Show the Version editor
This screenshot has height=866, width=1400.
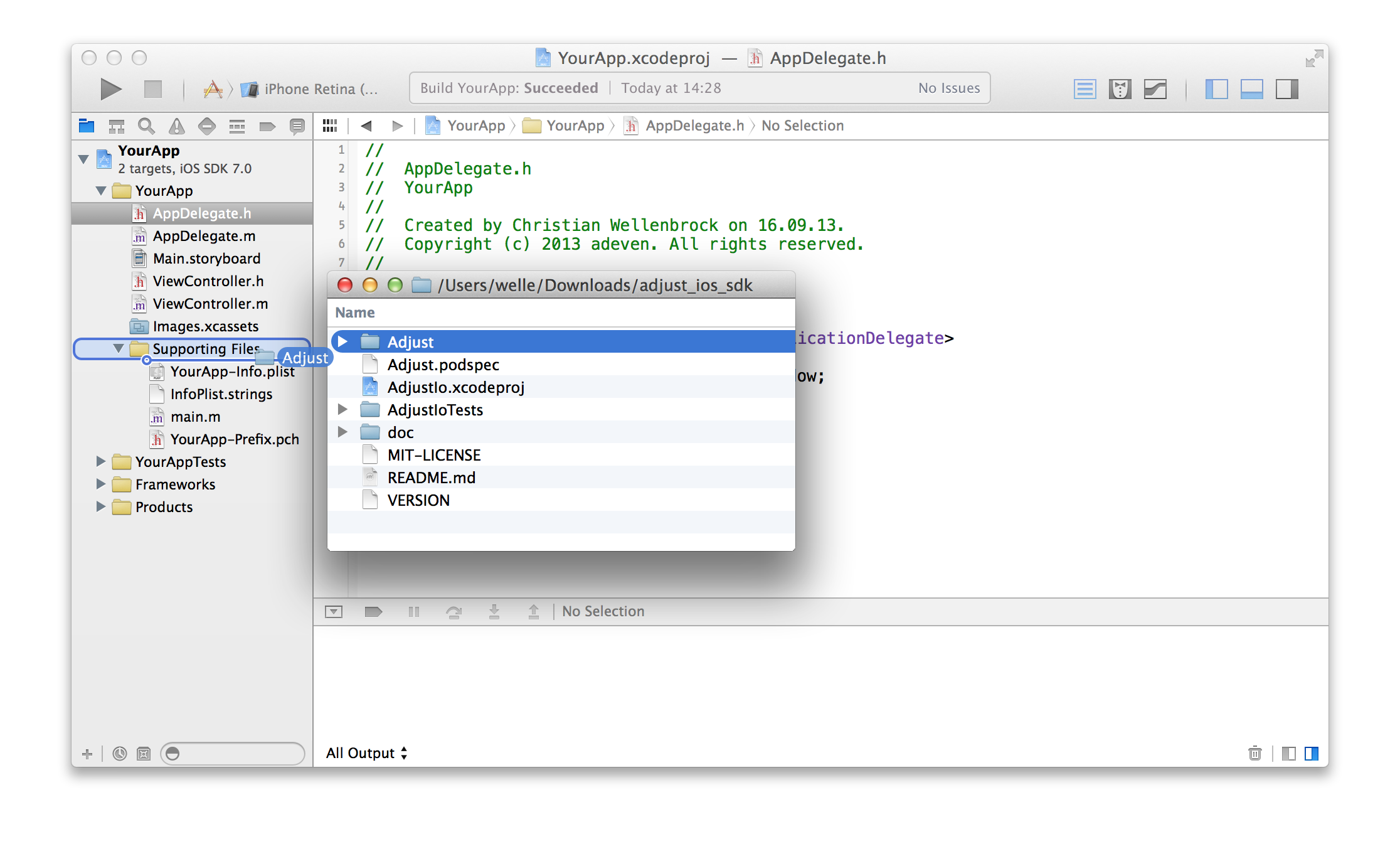[x=1155, y=89]
